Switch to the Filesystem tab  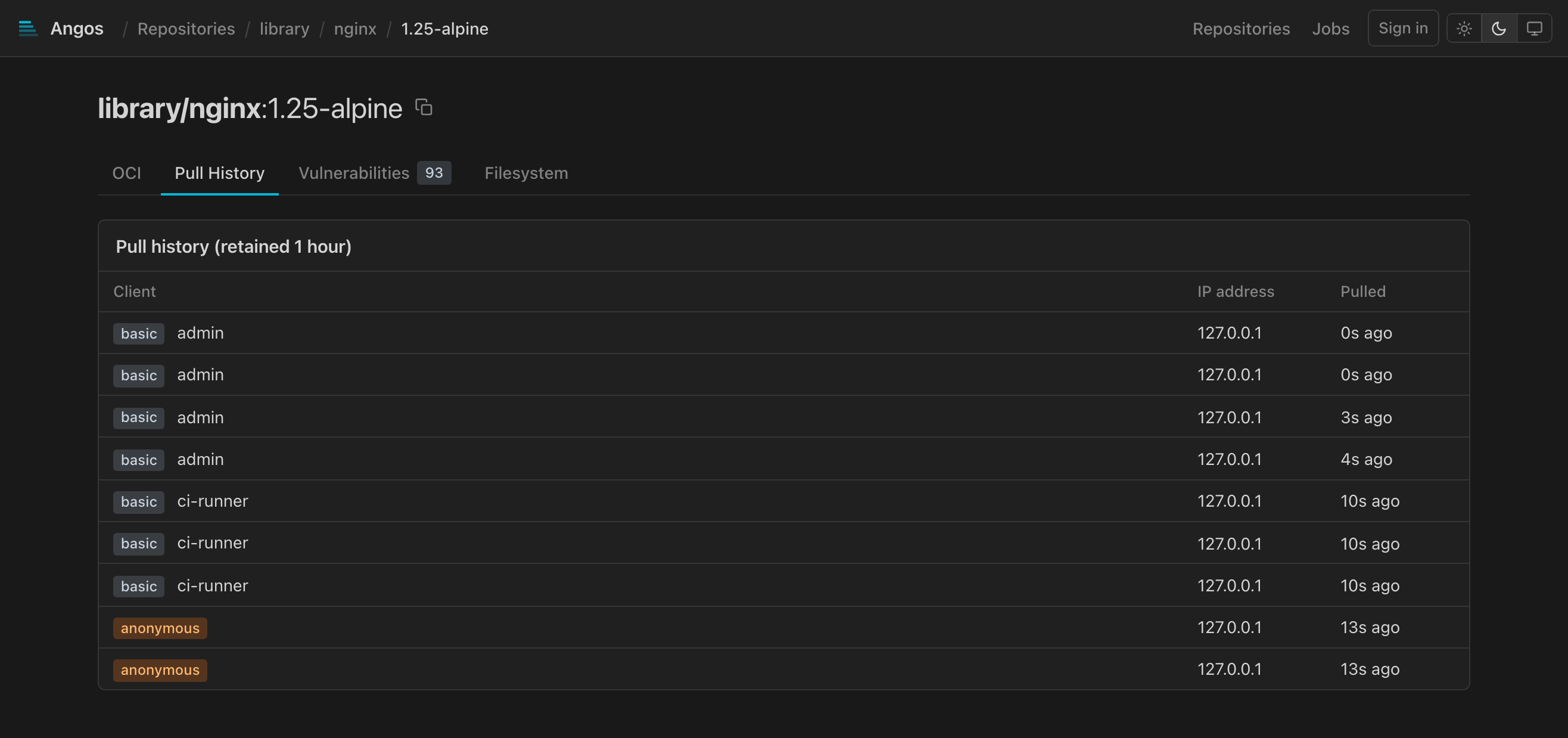[526, 173]
